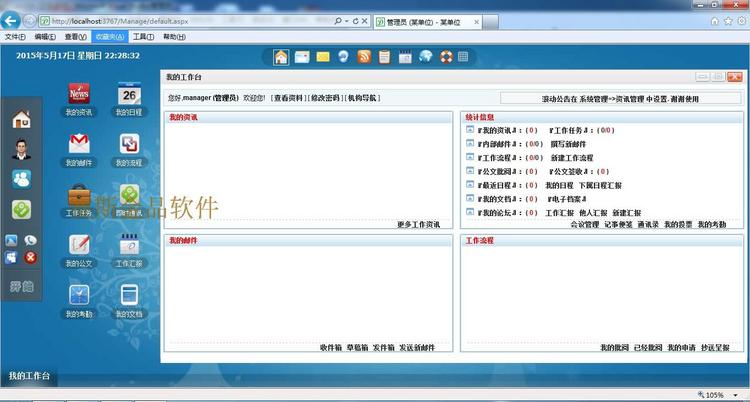Screen dimensions: 750x402
Task: Click the 收件箱 inbox link
Action: (331, 348)
